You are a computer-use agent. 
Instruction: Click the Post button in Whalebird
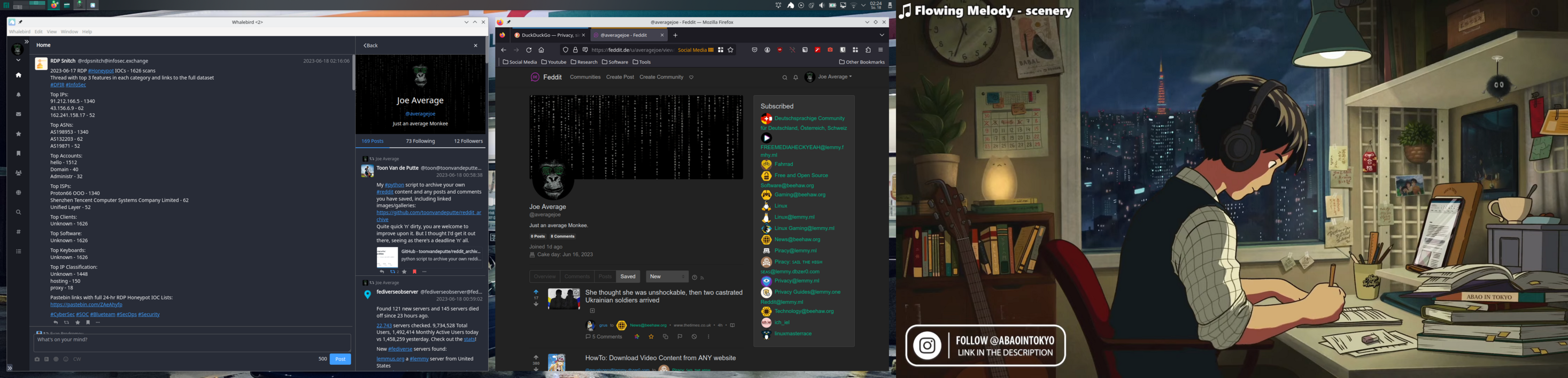340,359
